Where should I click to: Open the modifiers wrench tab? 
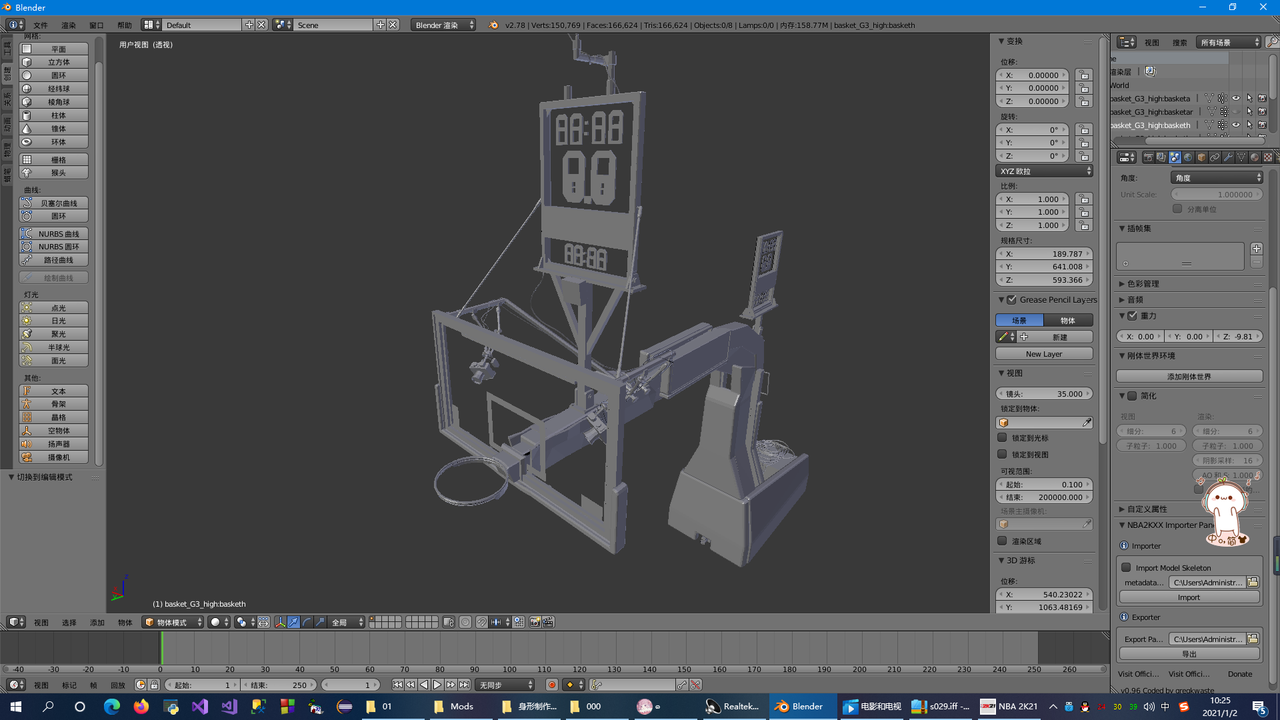coord(1228,157)
